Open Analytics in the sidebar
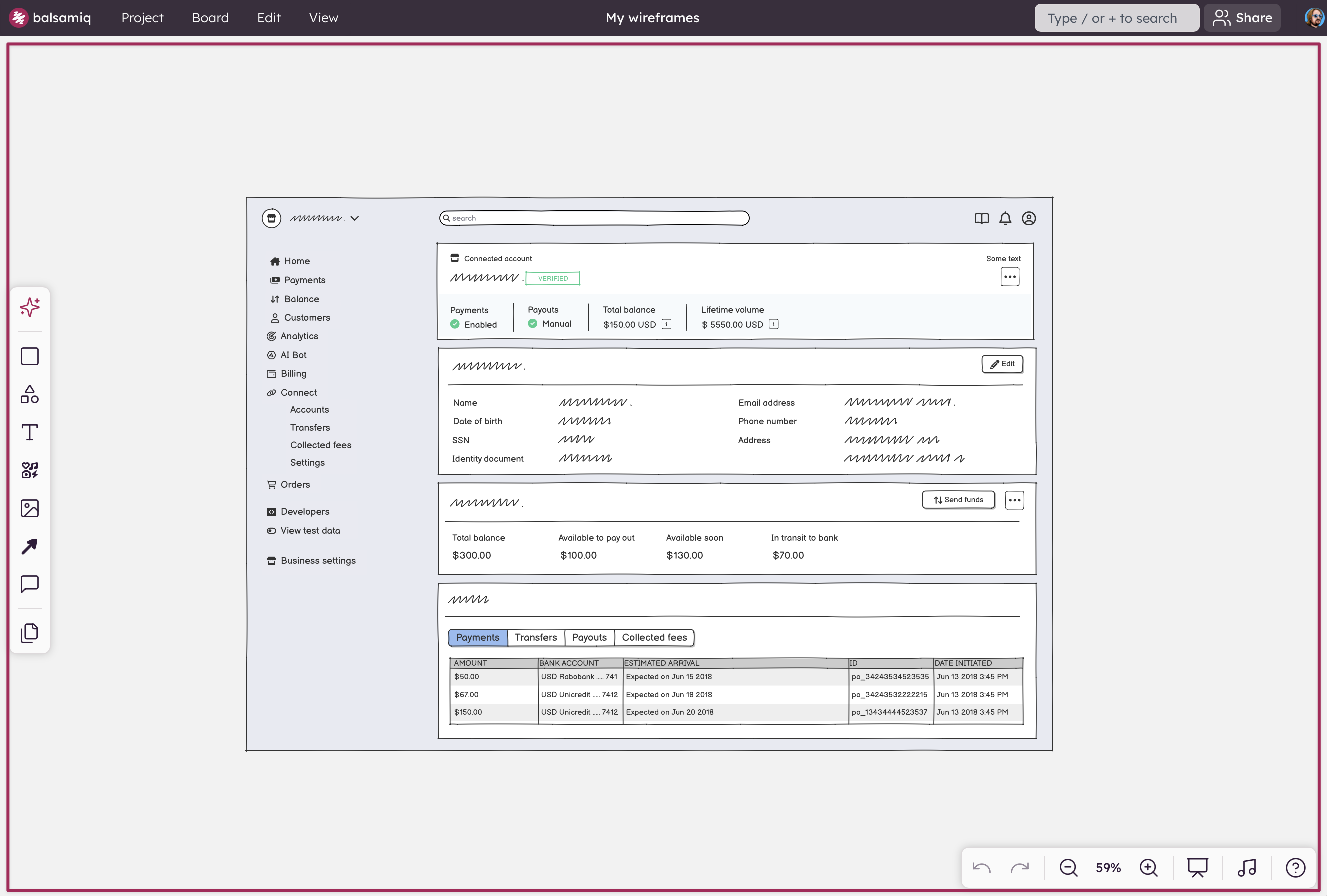The height and width of the screenshot is (896, 1327). point(293,336)
